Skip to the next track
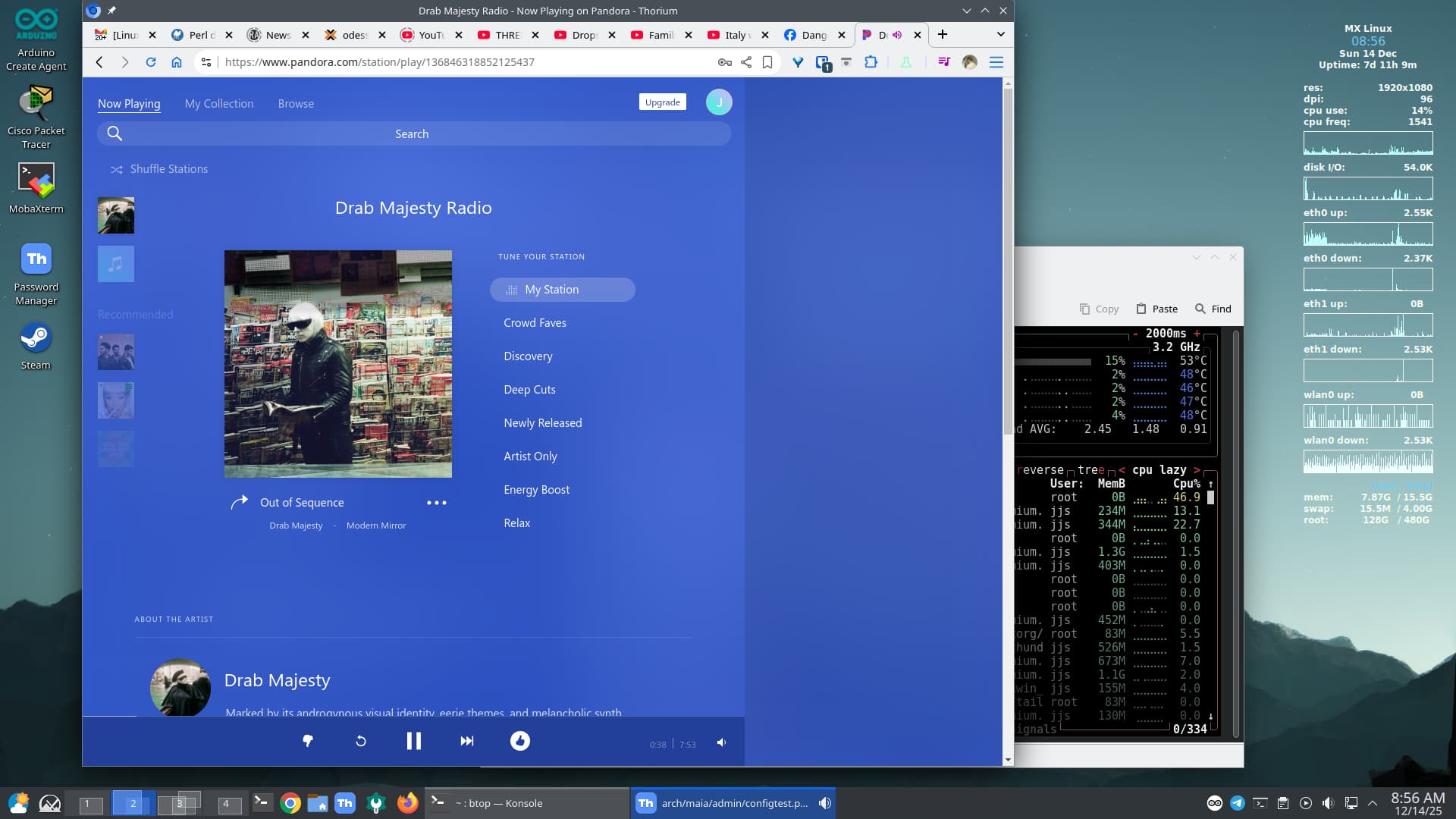Screen dimensions: 1456x819 click(x=467, y=742)
